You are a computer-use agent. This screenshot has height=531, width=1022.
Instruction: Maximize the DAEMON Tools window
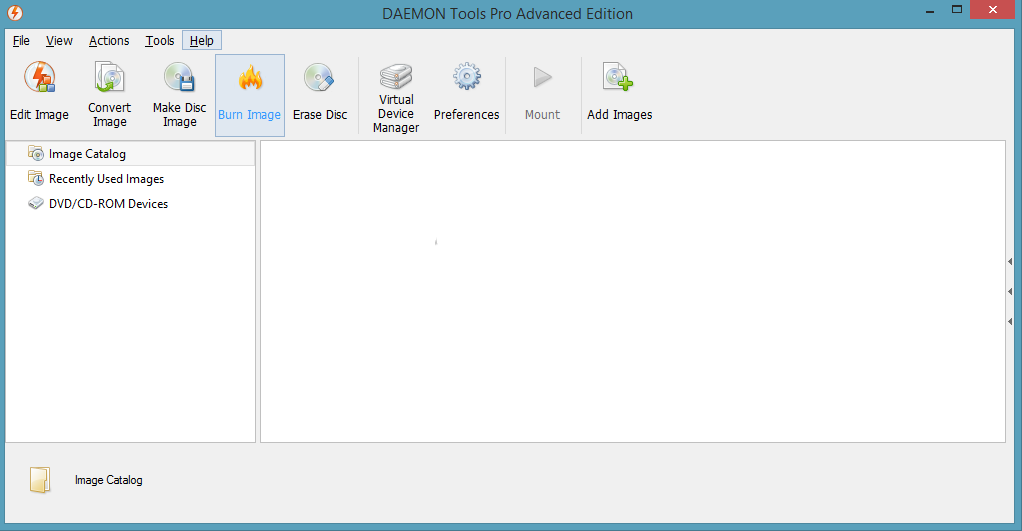pyautogui.click(x=957, y=10)
